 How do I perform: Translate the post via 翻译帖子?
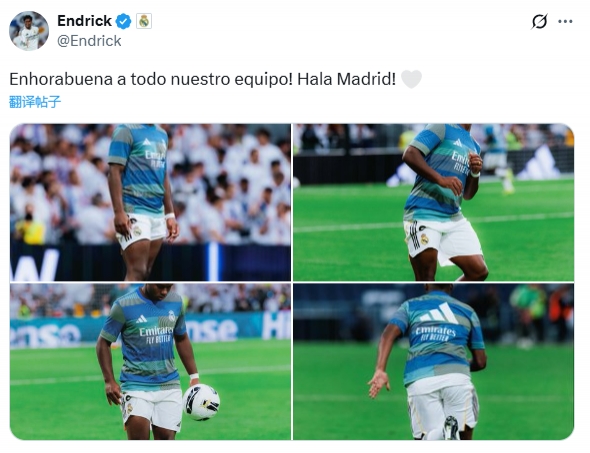point(35,102)
